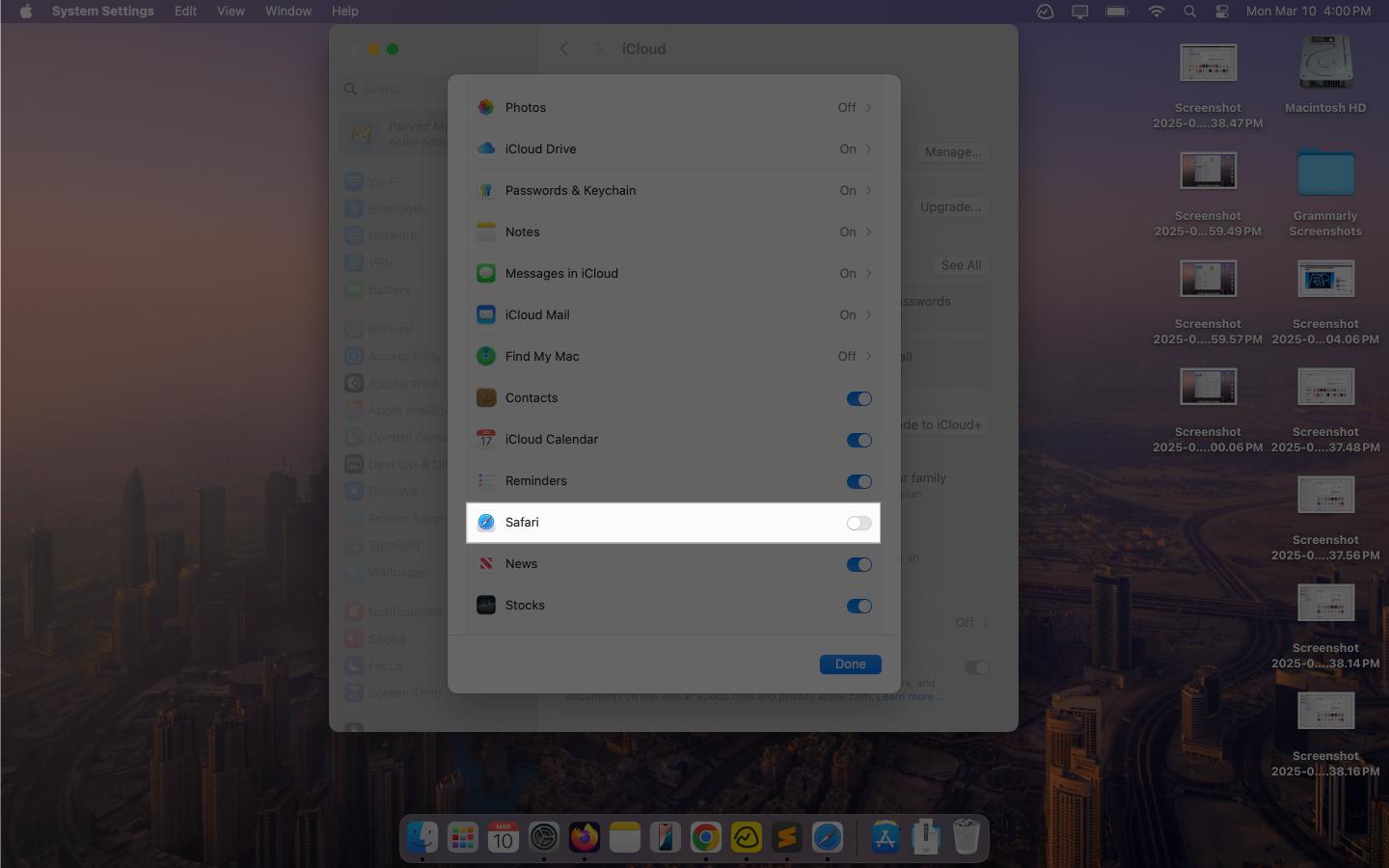Image resolution: width=1389 pixels, height=868 pixels.
Task: Click the Photos pinwheel icon in the list
Action: click(486, 107)
